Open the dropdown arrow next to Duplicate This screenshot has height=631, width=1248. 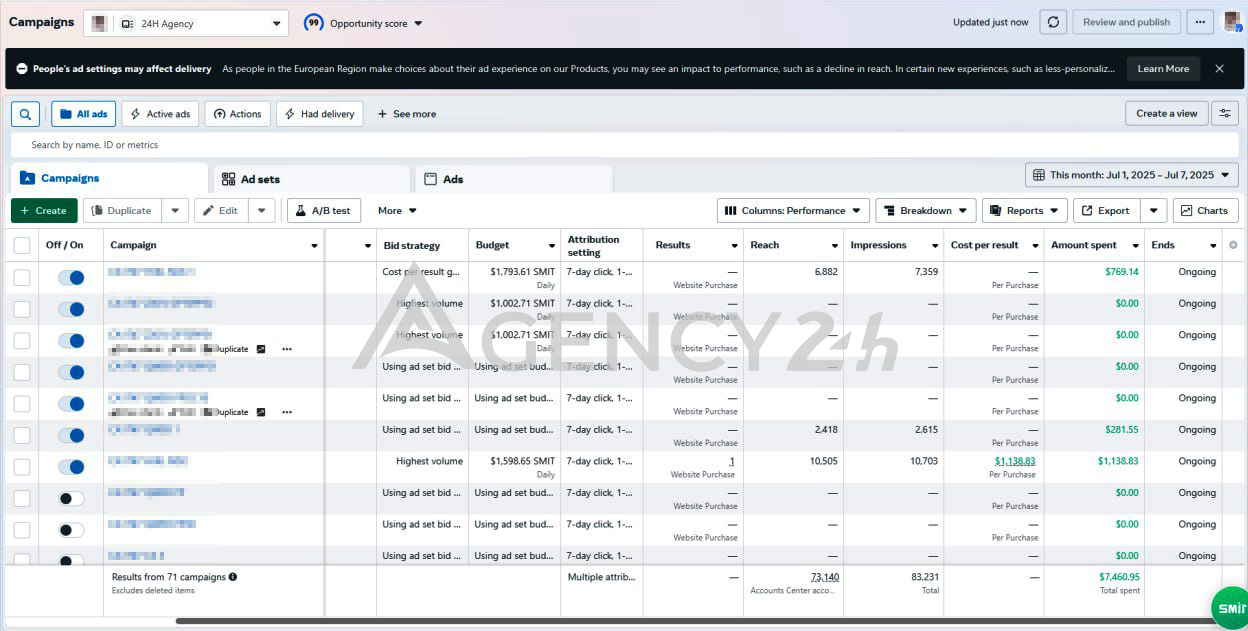click(x=175, y=211)
